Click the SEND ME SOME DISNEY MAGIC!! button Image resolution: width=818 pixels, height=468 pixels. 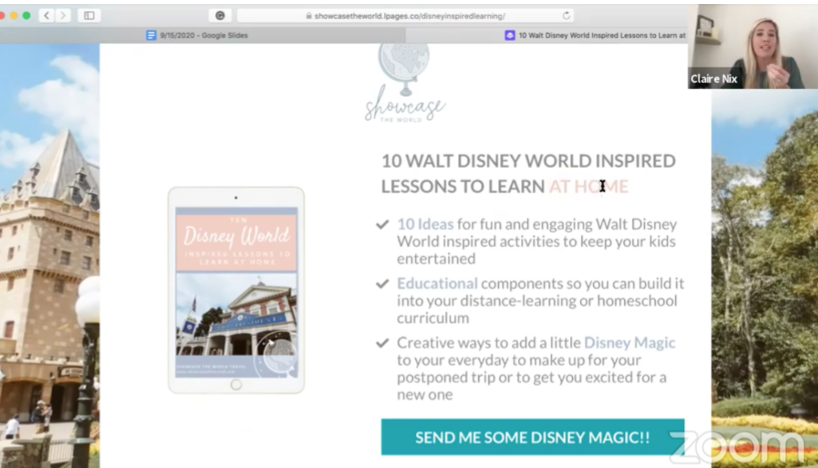coord(533,437)
